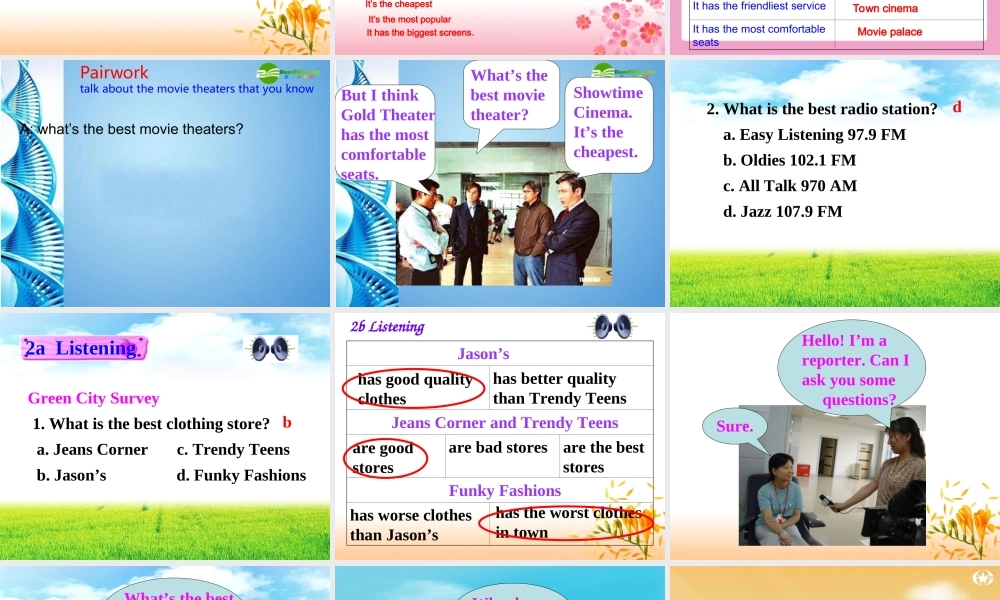Click circled cell 'are good stores'
The height and width of the screenshot is (600, 1000).
coord(395,457)
